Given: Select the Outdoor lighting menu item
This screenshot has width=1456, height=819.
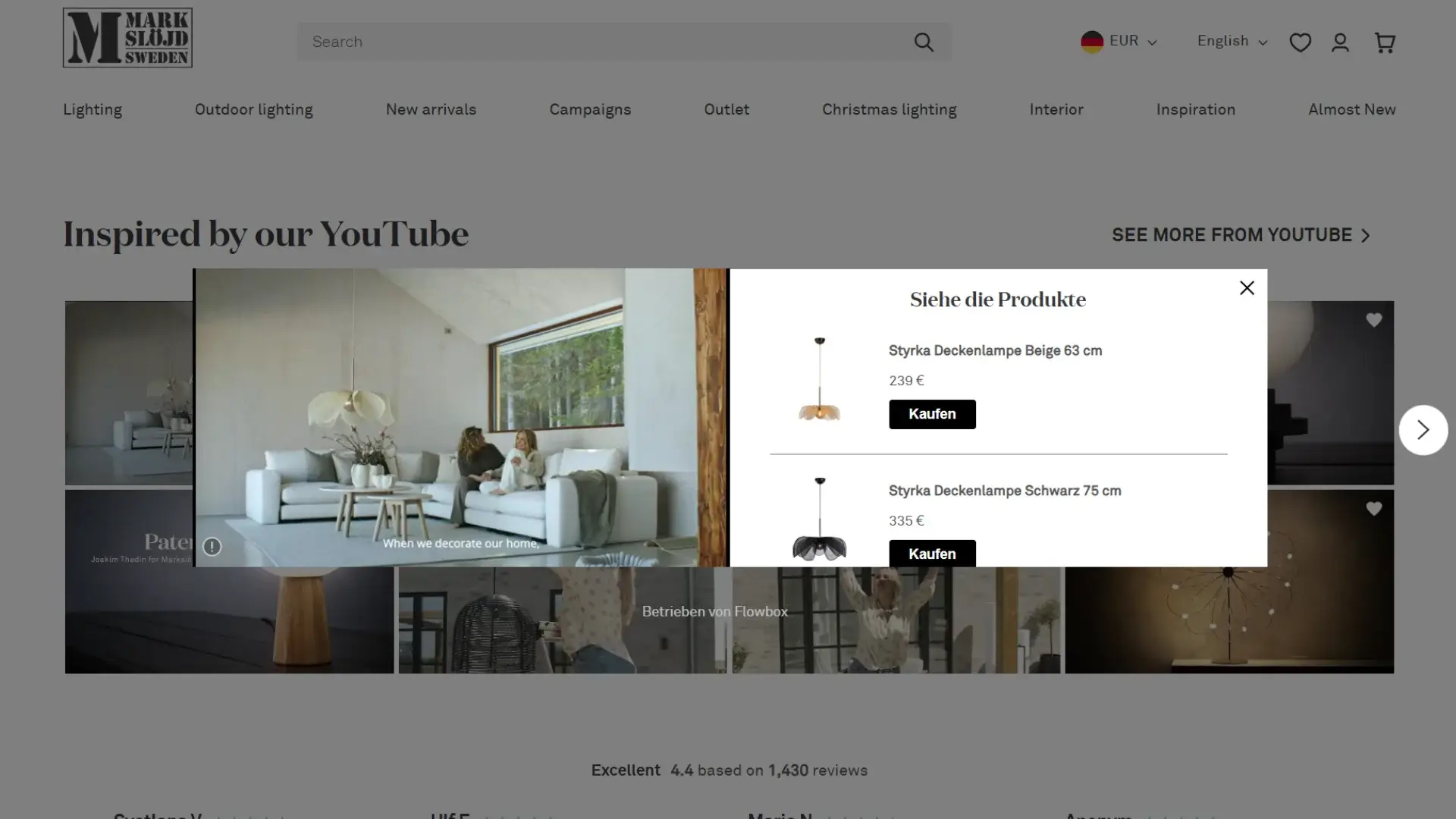Looking at the screenshot, I should click(x=253, y=110).
